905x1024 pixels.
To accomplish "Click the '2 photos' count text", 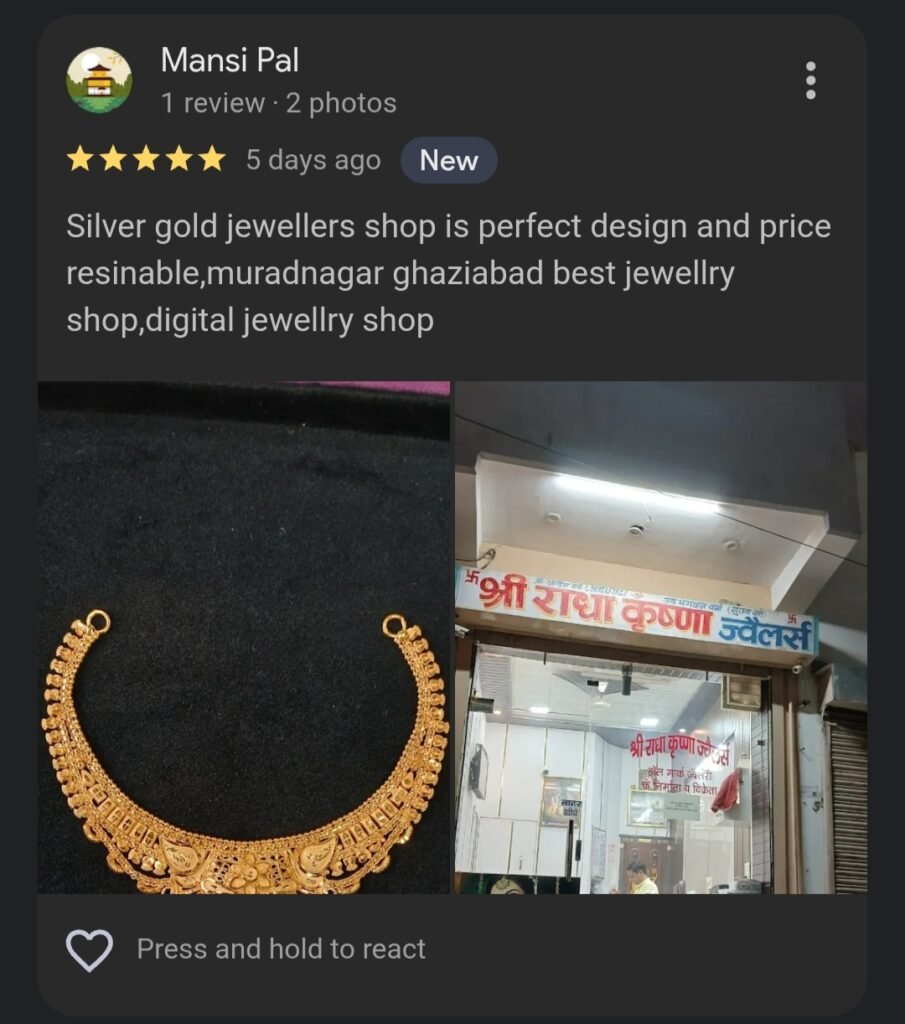I will (x=341, y=103).
